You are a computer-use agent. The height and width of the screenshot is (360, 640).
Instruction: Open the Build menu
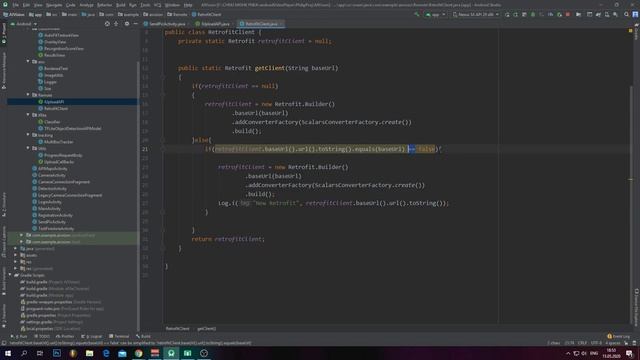pos(121,5)
